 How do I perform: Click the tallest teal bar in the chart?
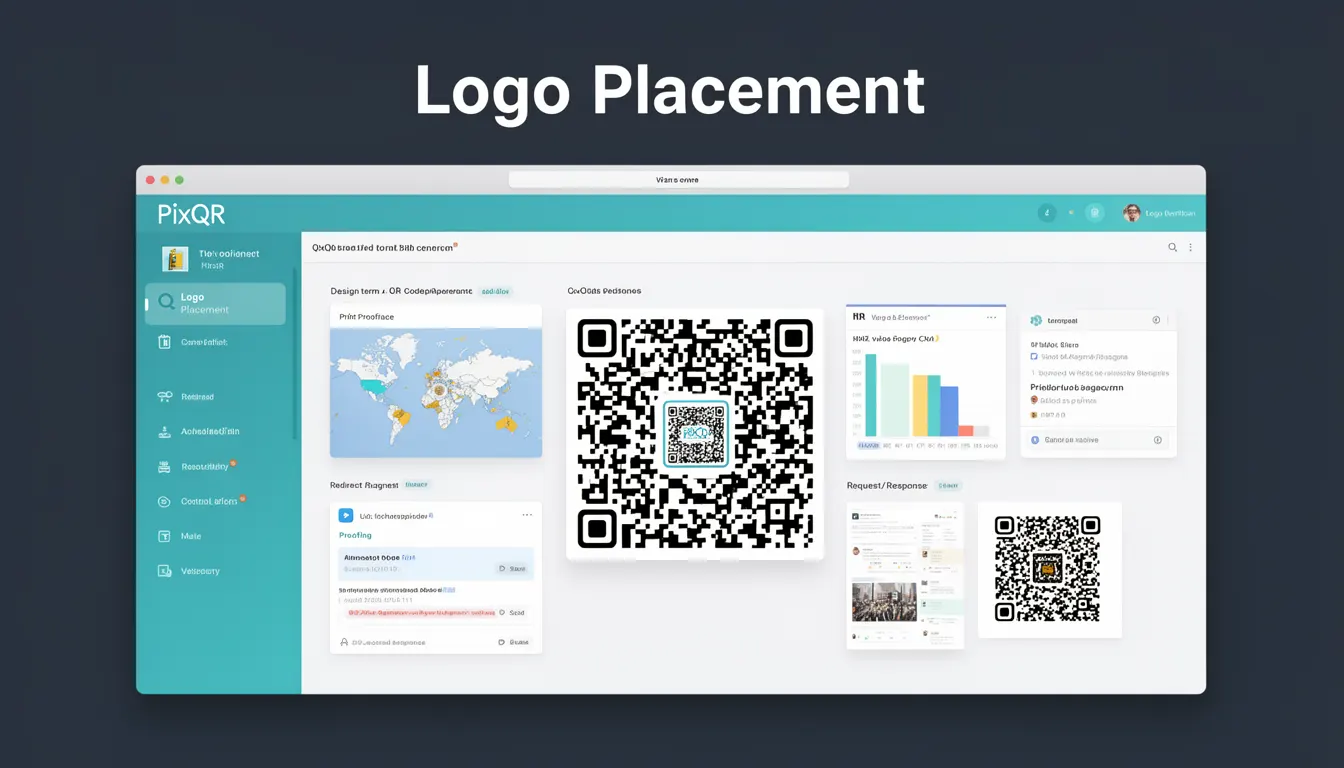click(870, 395)
